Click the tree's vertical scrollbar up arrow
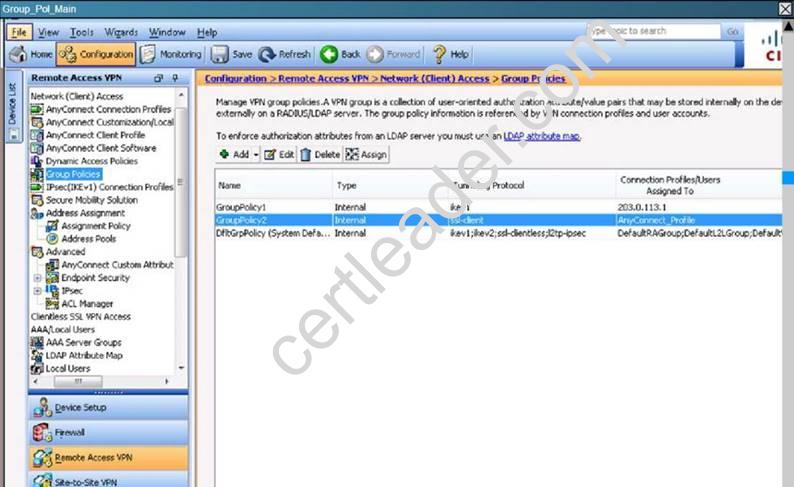Viewport: 794px width, 487px height. pos(181,95)
